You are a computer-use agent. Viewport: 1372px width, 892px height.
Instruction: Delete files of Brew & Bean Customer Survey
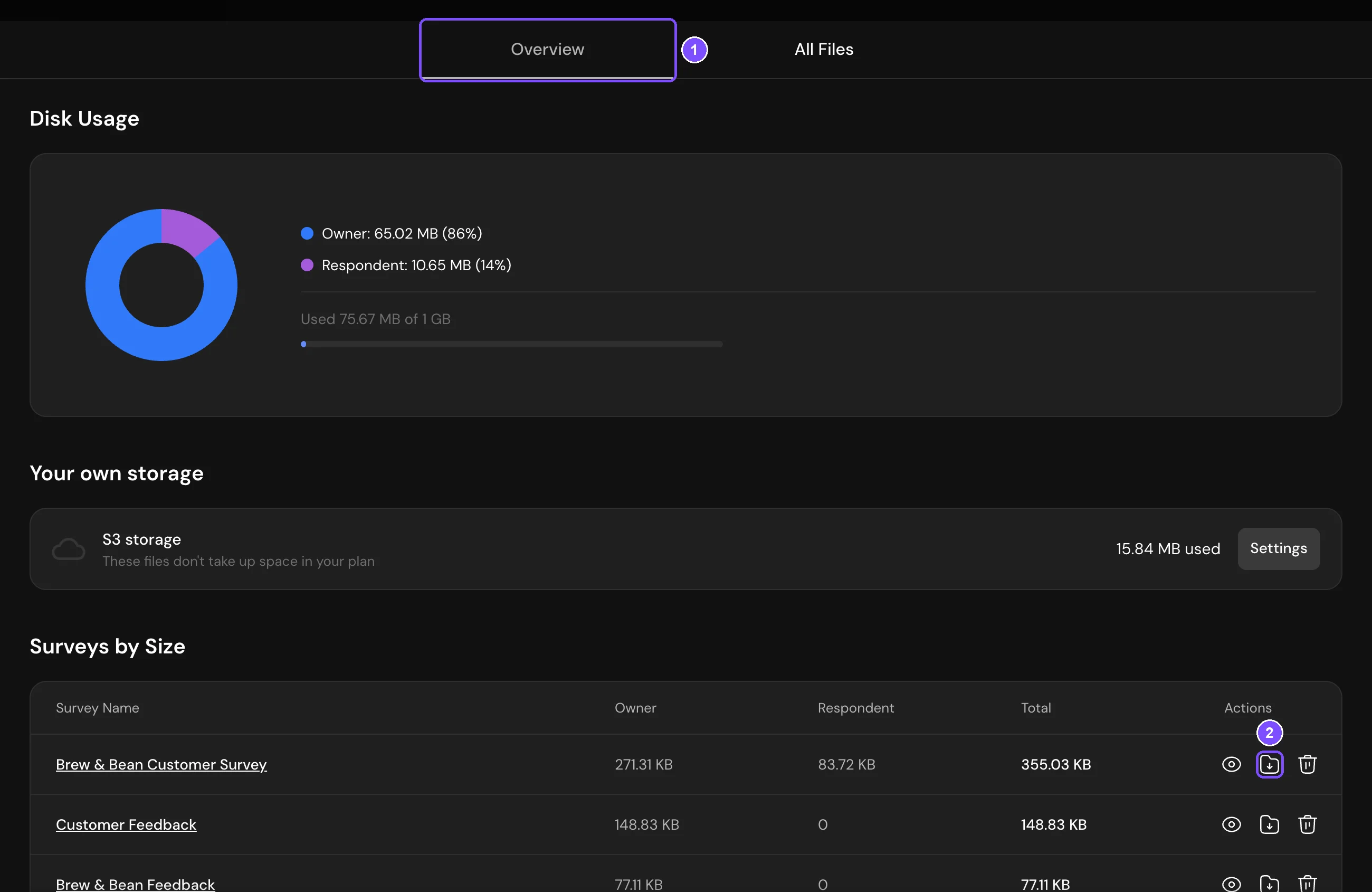pyautogui.click(x=1307, y=764)
